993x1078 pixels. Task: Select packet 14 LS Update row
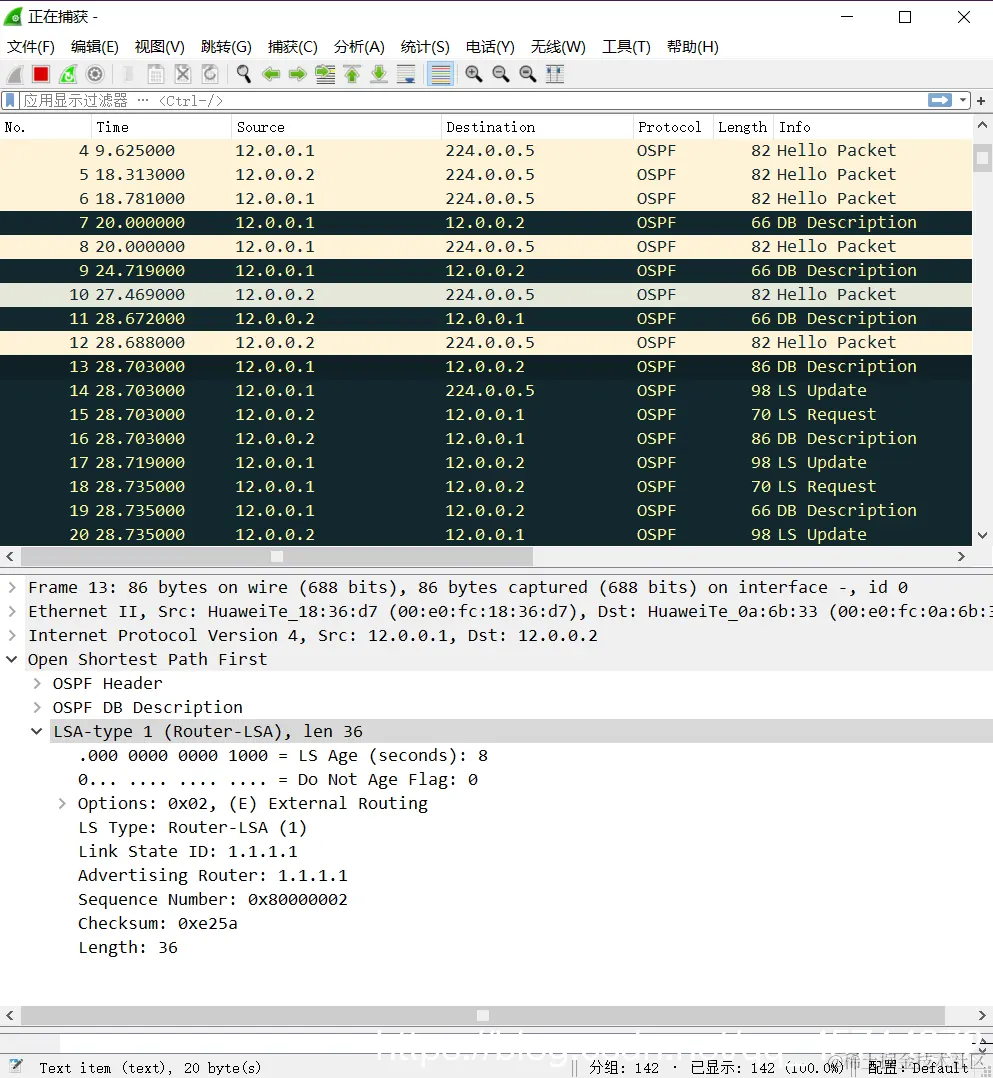pyautogui.click(x=485, y=390)
